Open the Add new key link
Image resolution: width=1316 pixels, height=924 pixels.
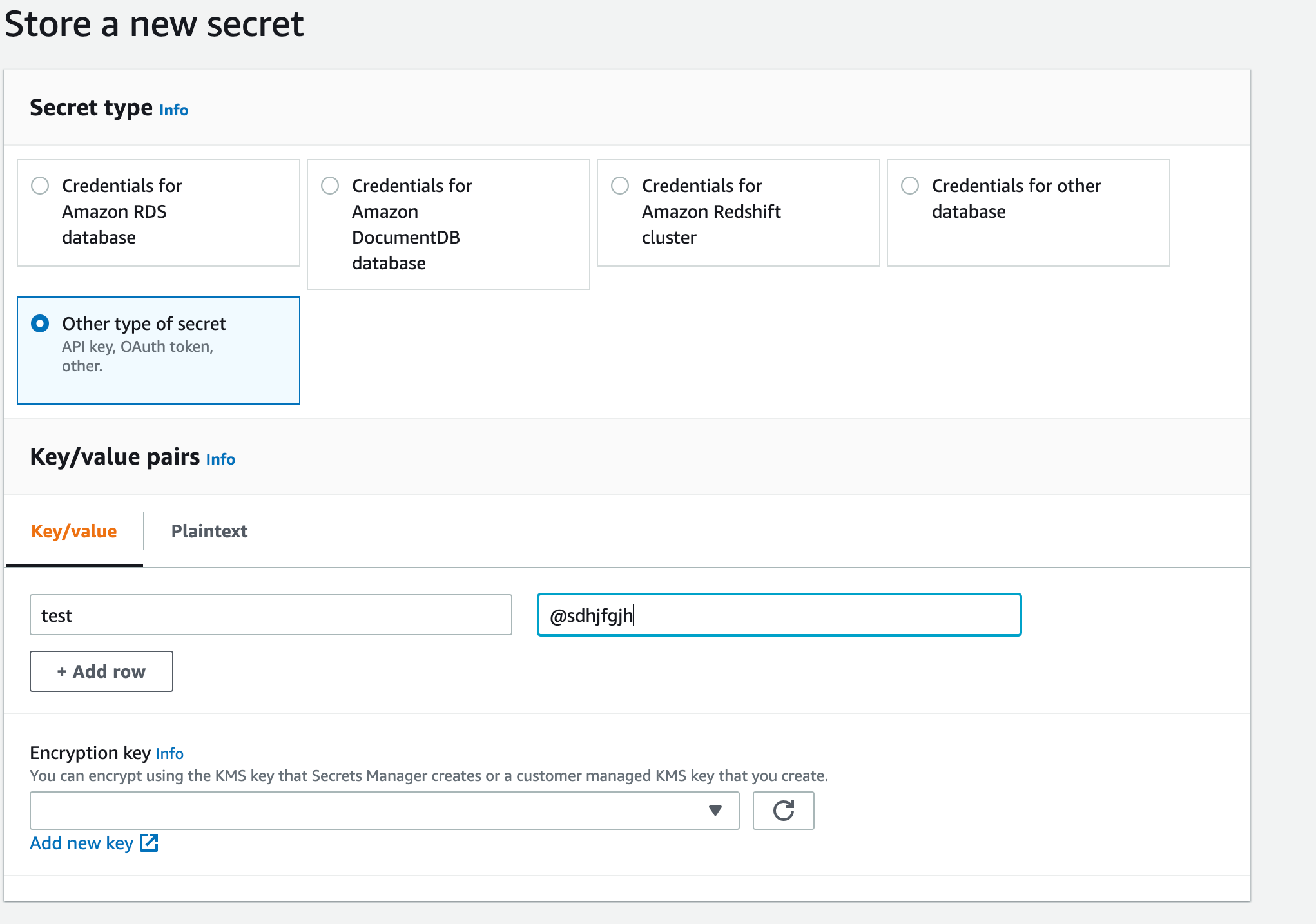pyautogui.click(x=82, y=843)
